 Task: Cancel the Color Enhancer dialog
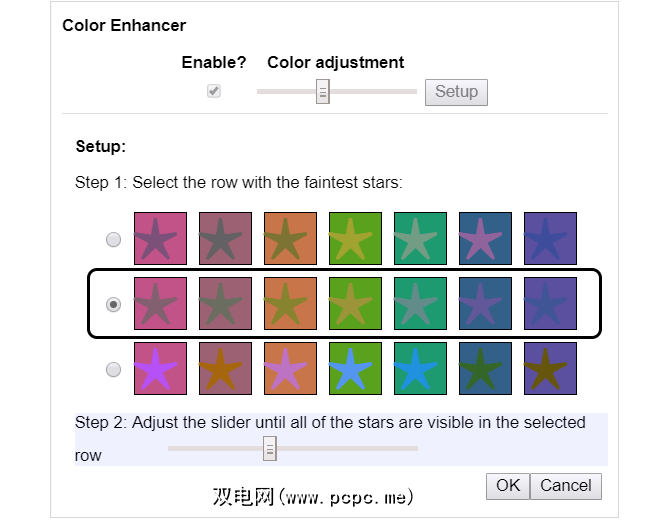pyautogui.click(x=566, y=486)
